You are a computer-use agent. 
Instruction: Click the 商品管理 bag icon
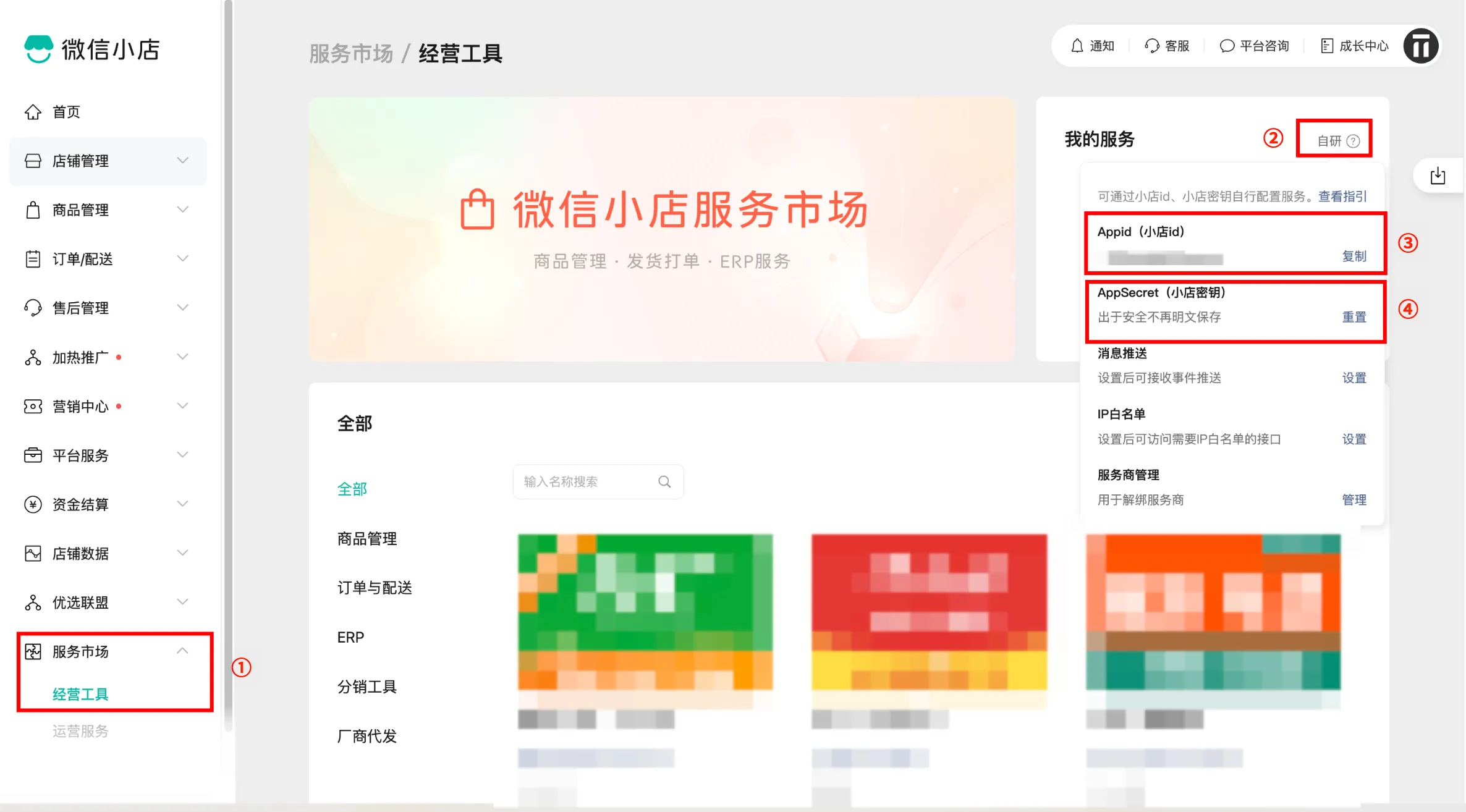tap(33, 210)
